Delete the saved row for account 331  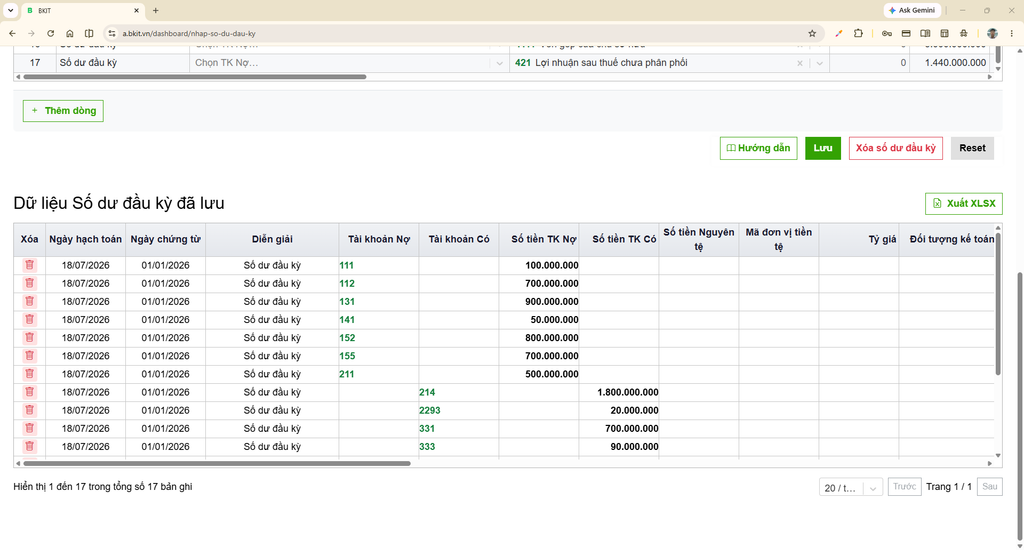(x=29, y=429)
